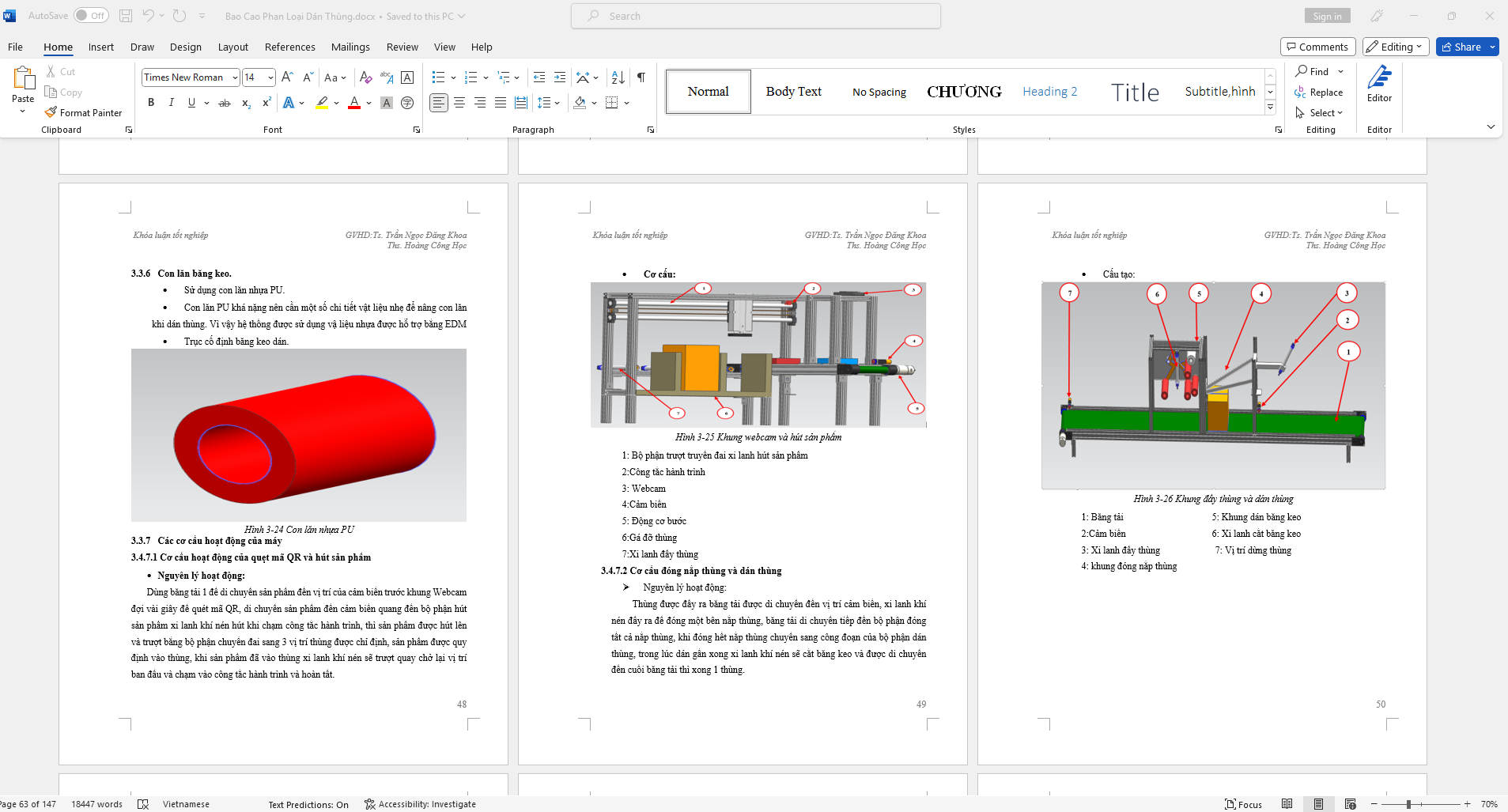The height and width of the screenshot is (812, 1508).
Task: Toggle Italic formatting
Action: [171, 103]
